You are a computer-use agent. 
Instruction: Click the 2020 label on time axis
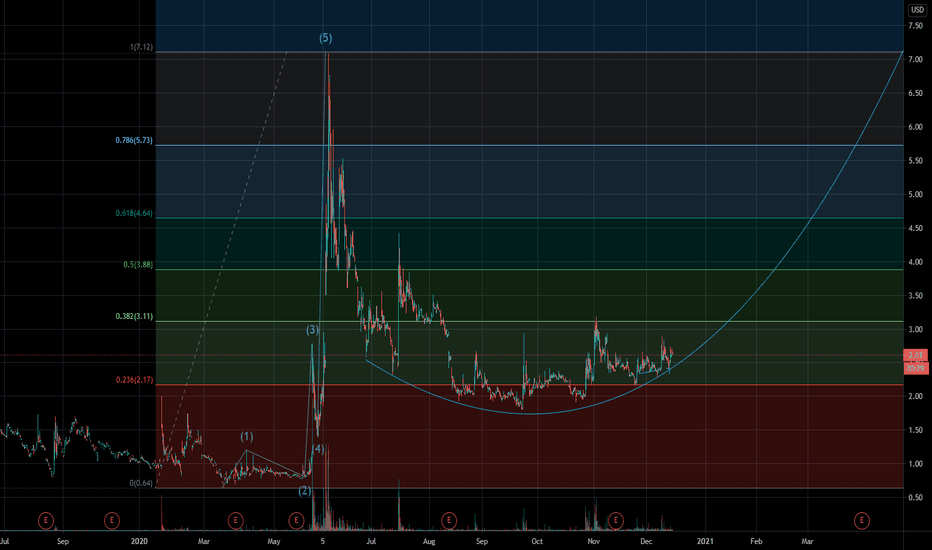click(138, 542)
